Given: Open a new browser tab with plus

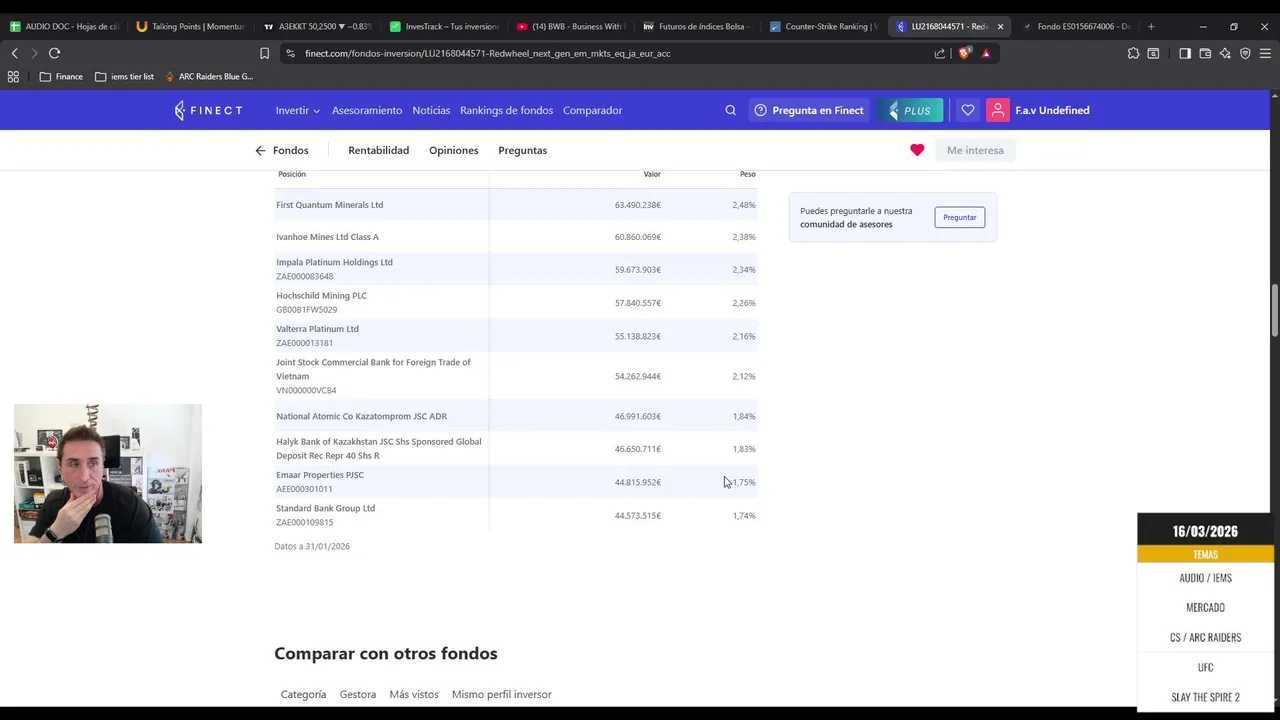Looking at the screenshot, I should click(1151, 26).
